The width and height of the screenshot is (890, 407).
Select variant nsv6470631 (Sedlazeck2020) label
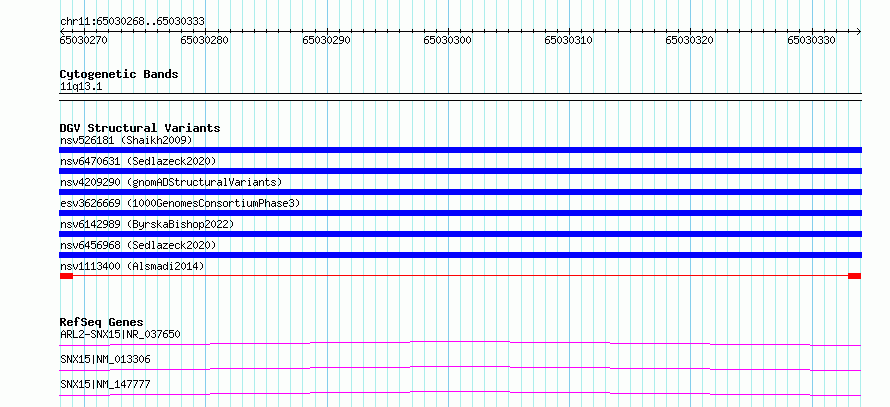click(x=138, y=161)
